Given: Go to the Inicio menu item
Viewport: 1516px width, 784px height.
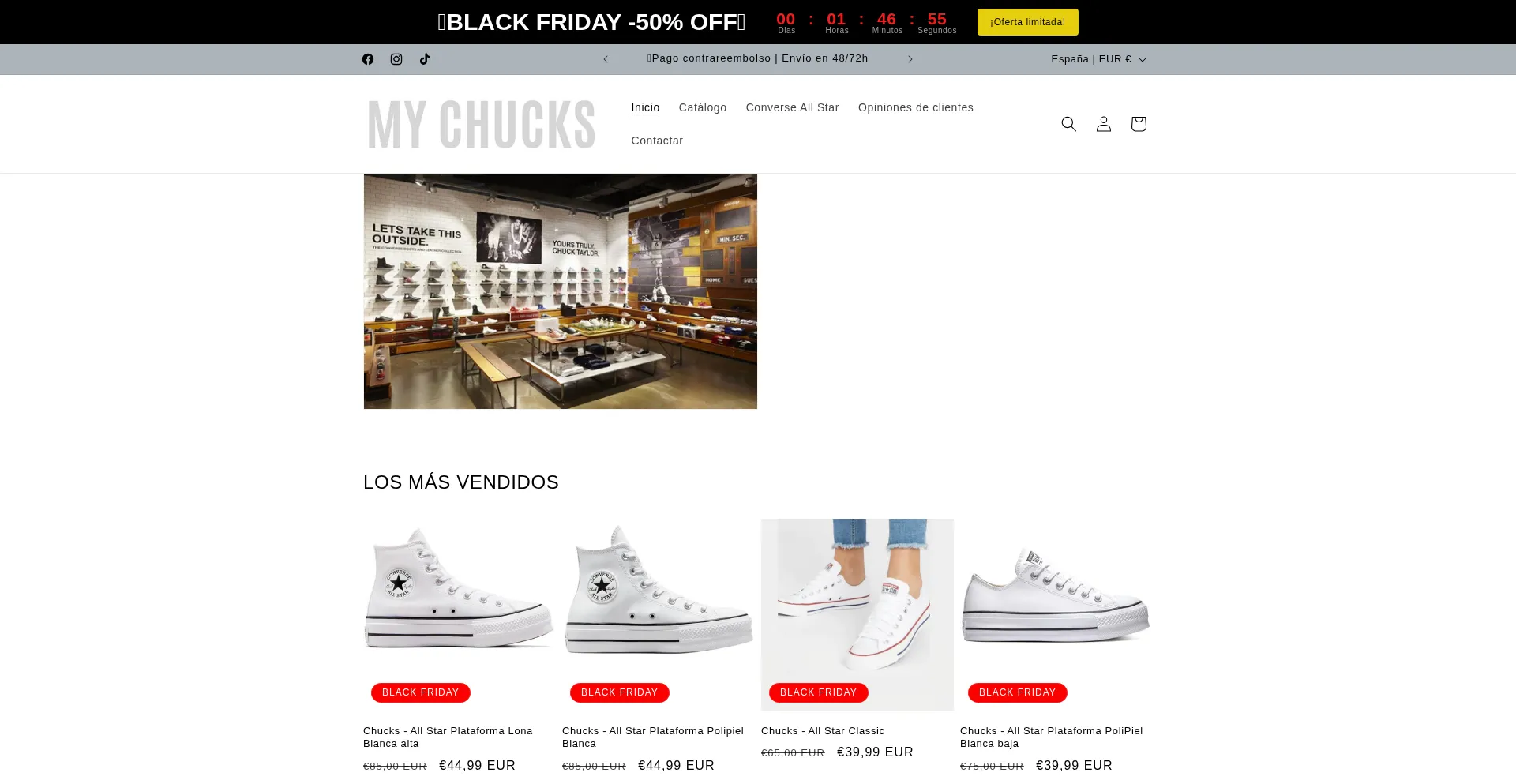Looking at the screenshot, I should tap(645, 107).
